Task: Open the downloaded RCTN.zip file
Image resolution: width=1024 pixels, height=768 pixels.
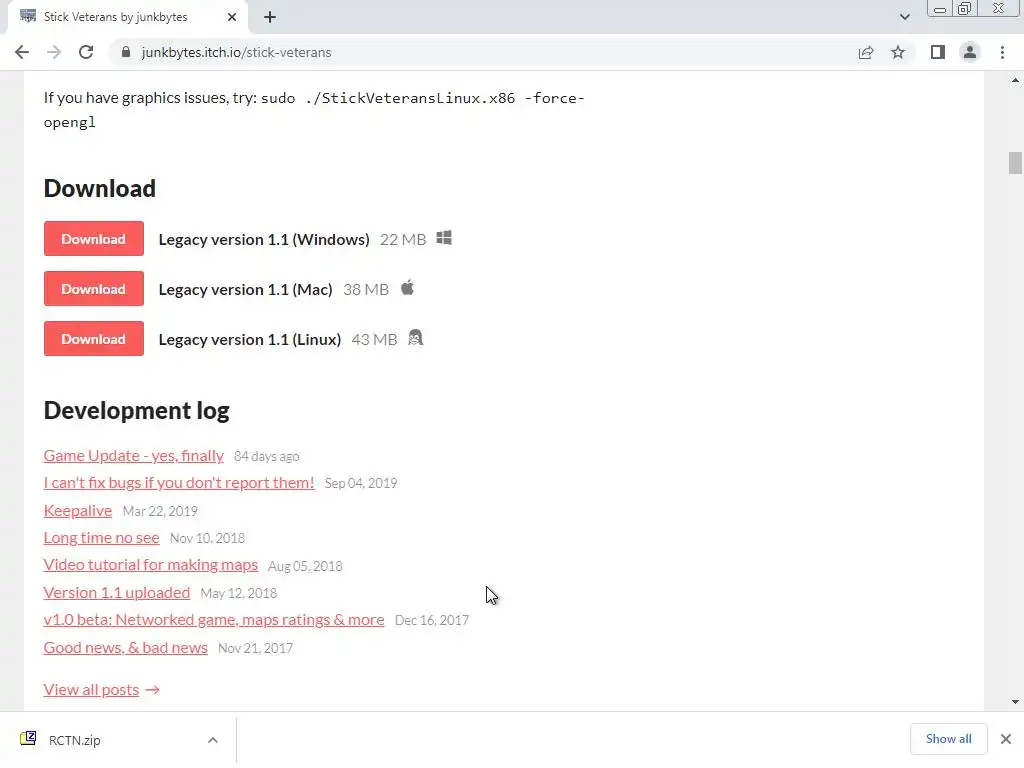Action: pyautogui.click(x=74, y=740)
